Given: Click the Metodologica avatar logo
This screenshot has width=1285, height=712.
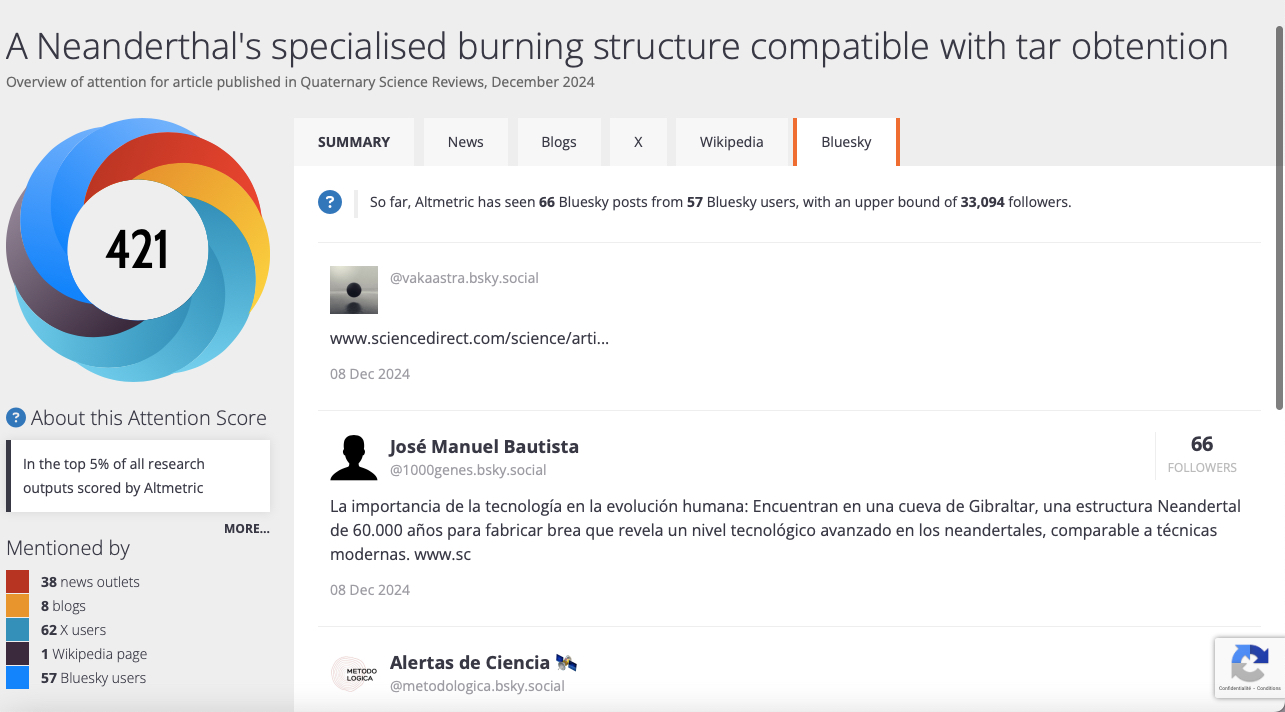Looking at the screenshot, I should (x=354, y=673).
